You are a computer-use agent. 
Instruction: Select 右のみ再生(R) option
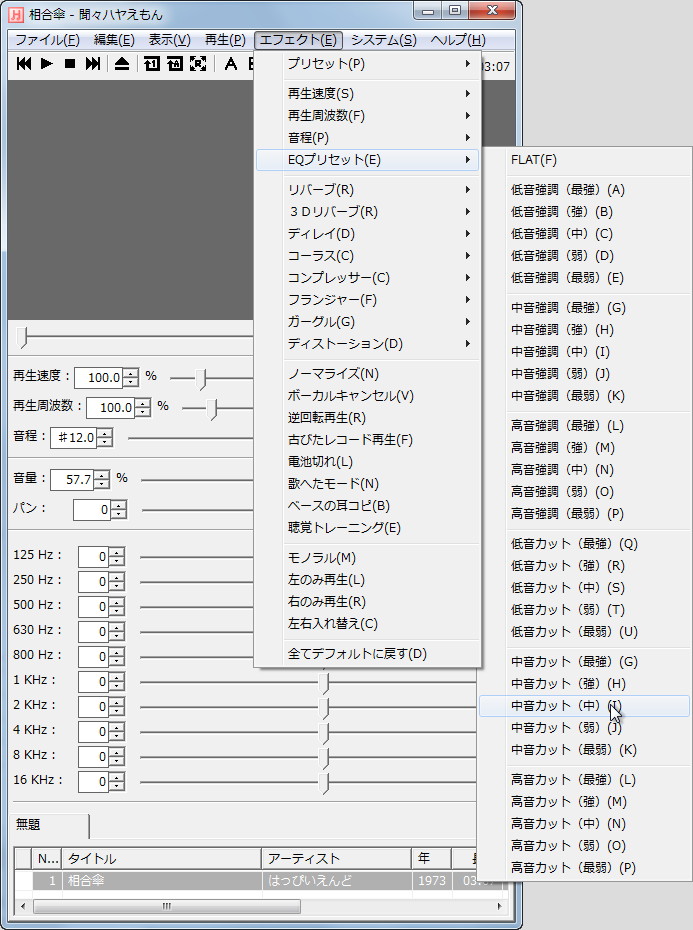[x=367, y=601]
